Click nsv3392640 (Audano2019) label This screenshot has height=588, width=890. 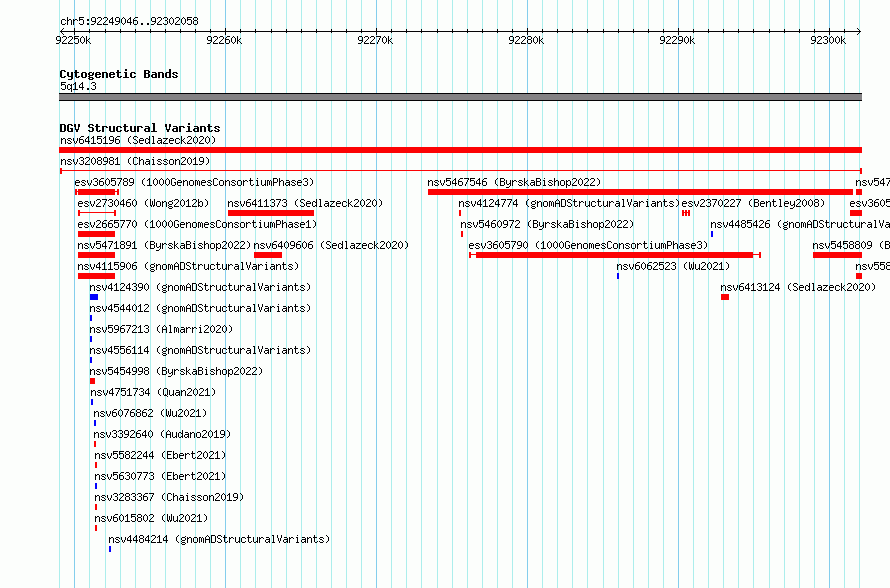[162, 434]
